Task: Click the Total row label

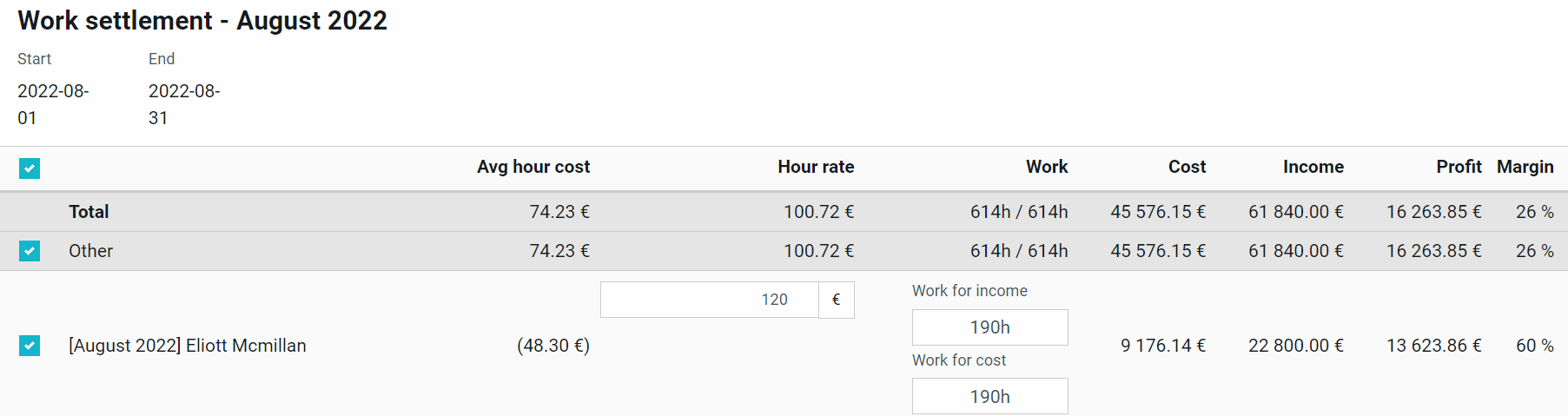Action: [x=89, y=212]
